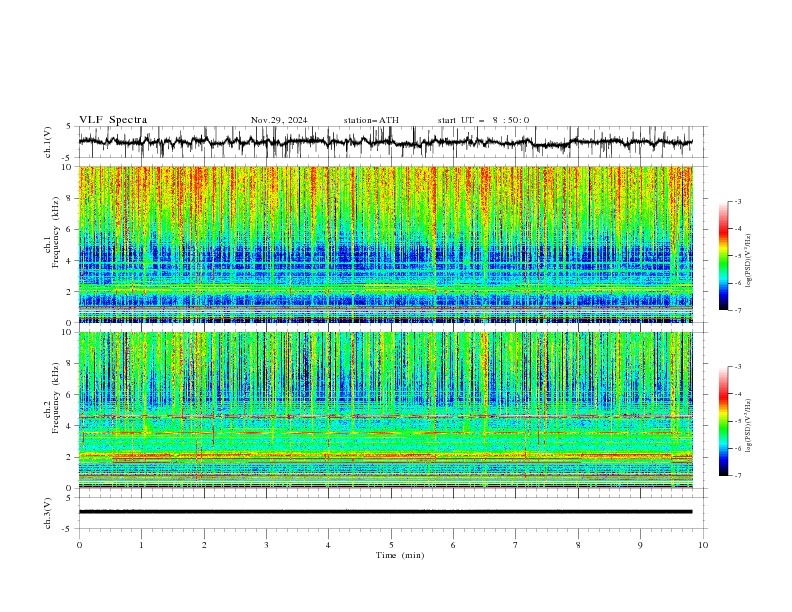Click the "1" tick on the time axis
Viewport: 792px width, 612px height.
141,545
